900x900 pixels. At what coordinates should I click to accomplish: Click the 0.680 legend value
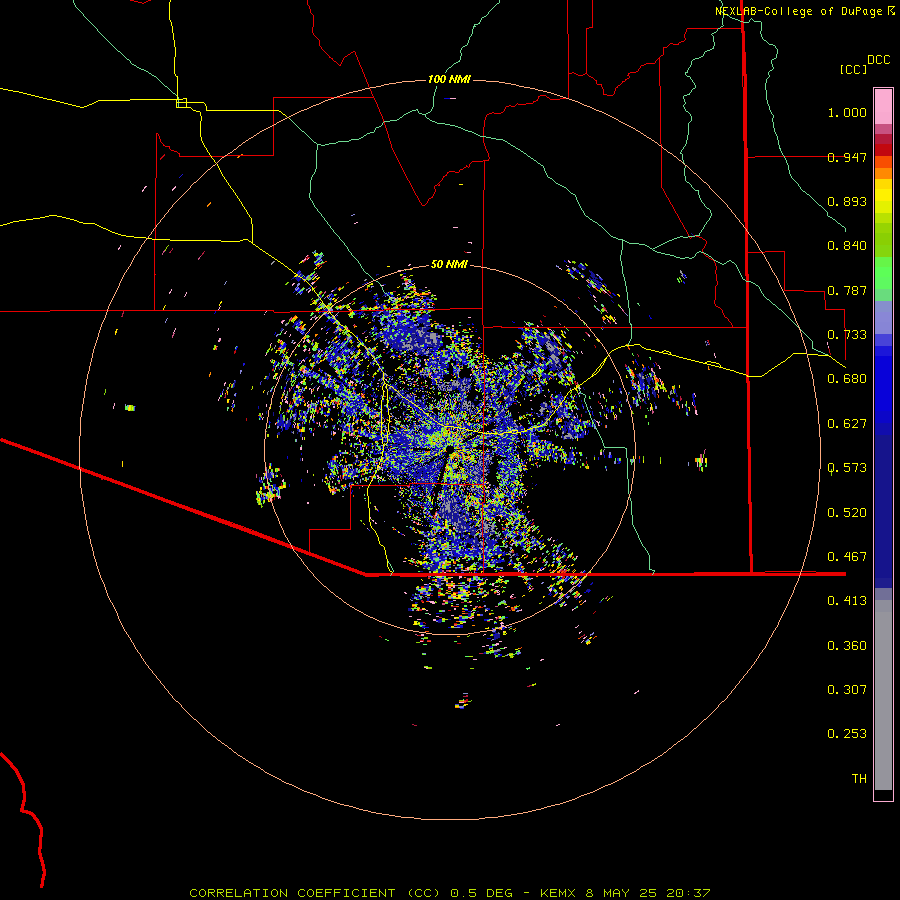847,378
